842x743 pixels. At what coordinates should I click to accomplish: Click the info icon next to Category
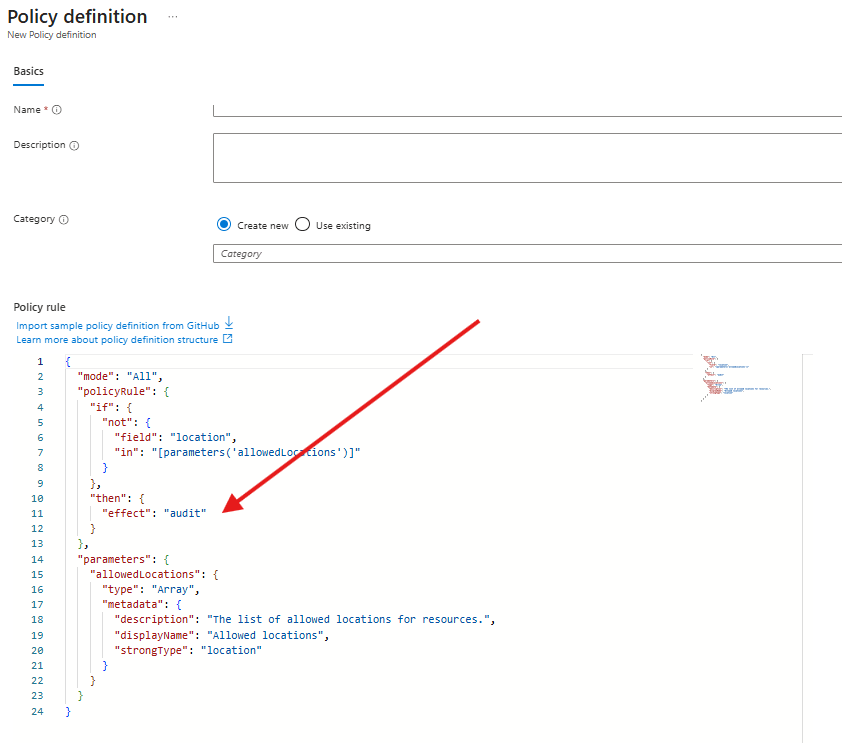click(64, 220)
